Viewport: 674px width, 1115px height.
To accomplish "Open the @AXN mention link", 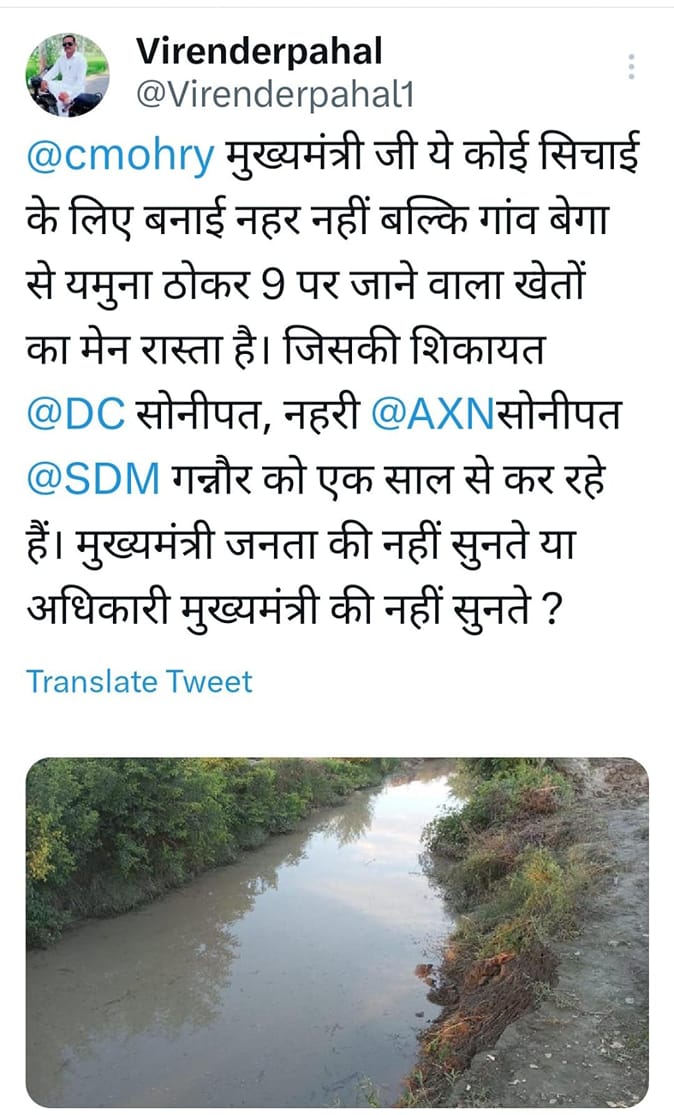I will point(432,415).
